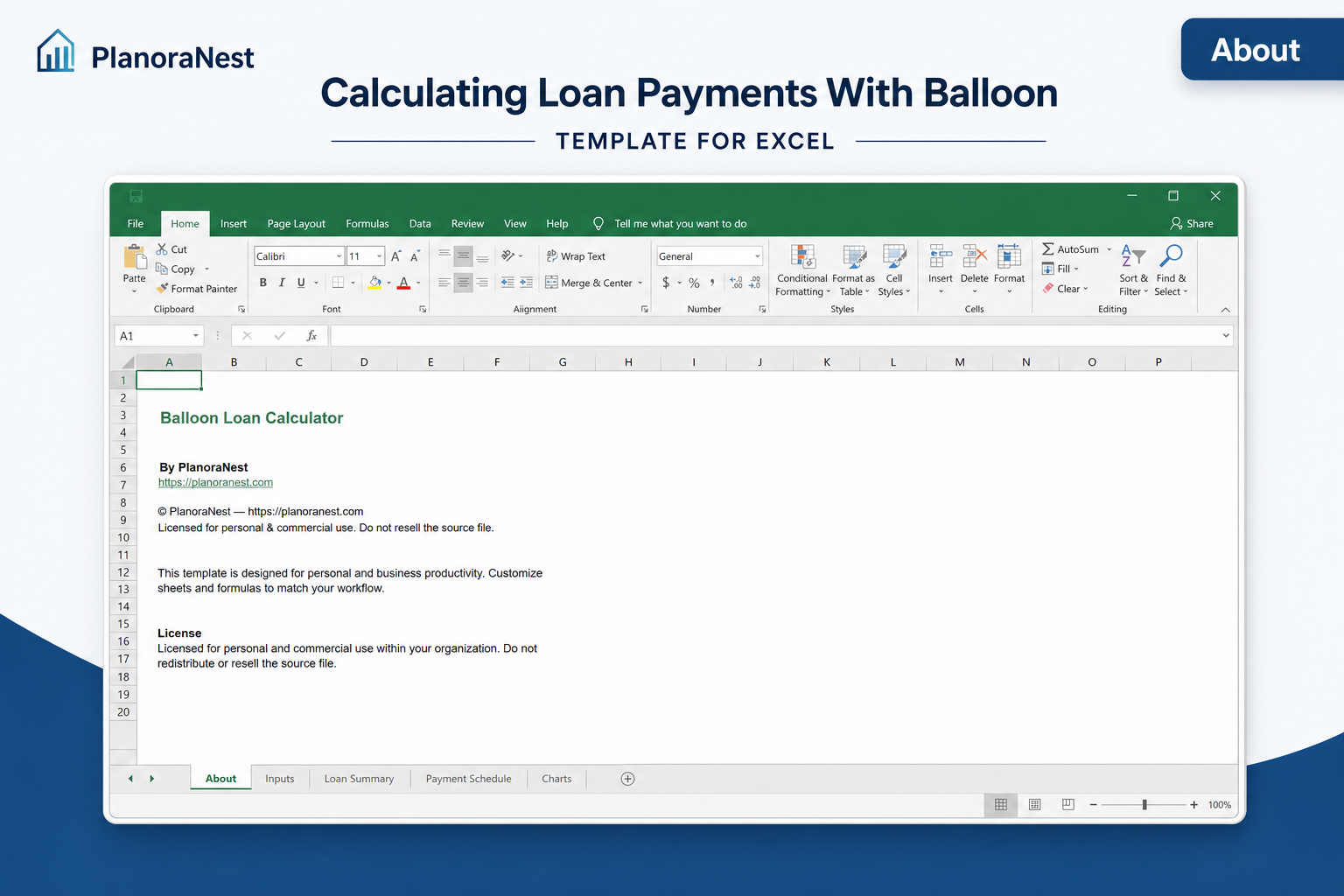Toggle Underline formatting
The width and height of the screenshot is (1344, 896).
pyautogui.click(x=301, y=283)
